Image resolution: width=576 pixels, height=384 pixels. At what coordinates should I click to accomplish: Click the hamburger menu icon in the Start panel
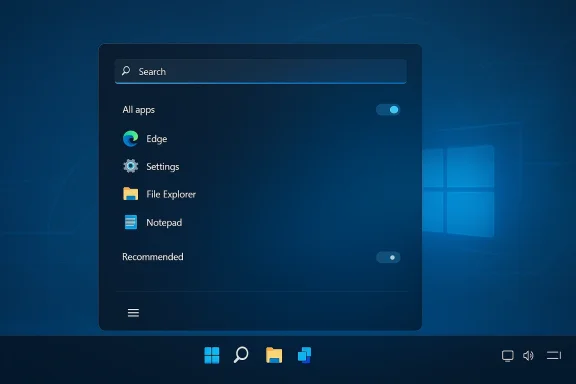point(133,313)
